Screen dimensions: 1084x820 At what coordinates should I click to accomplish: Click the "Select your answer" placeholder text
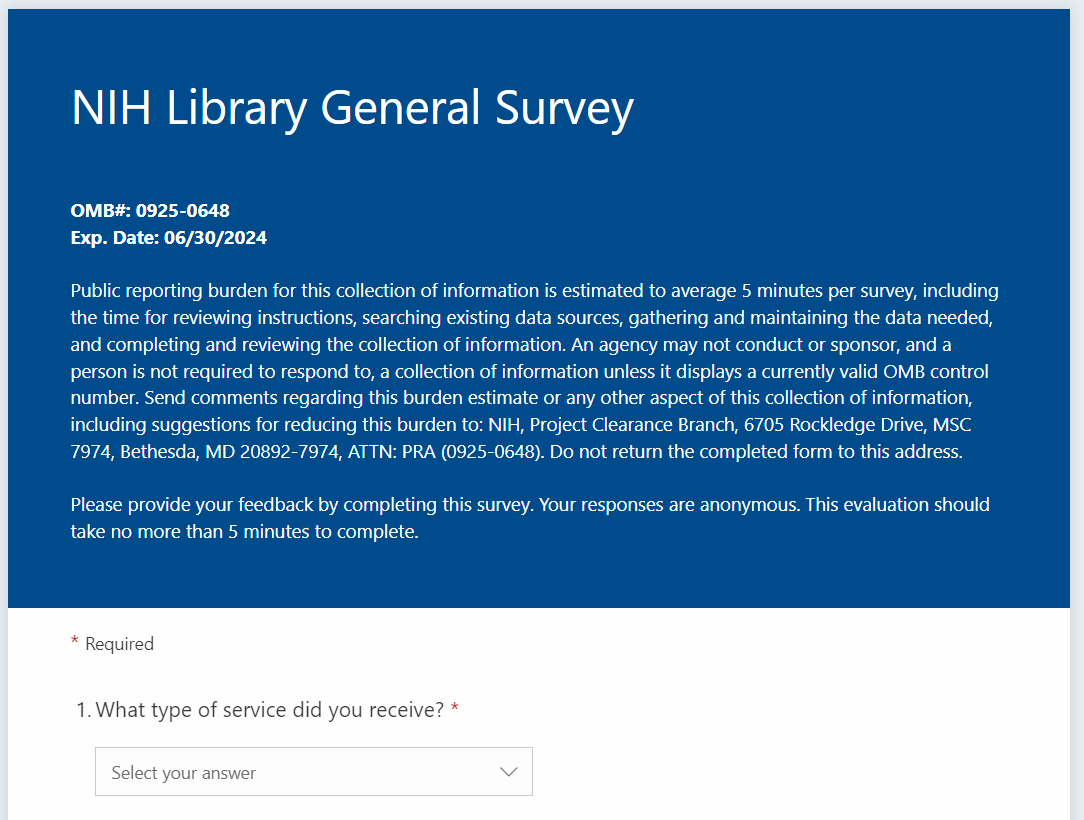click(x=184, y=773)
